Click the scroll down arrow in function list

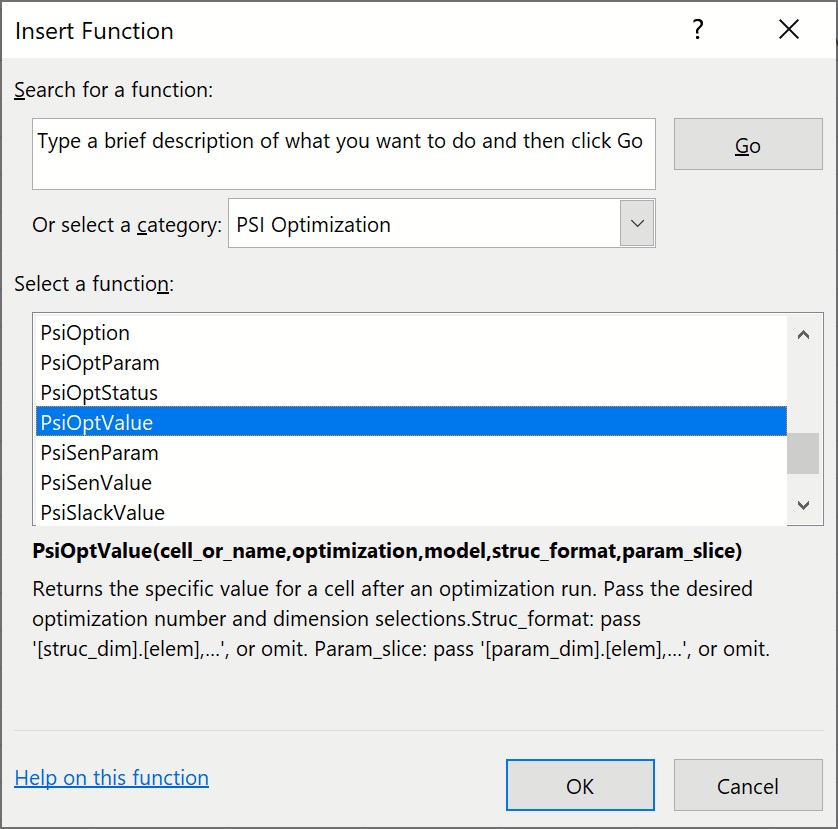point(803,507)
